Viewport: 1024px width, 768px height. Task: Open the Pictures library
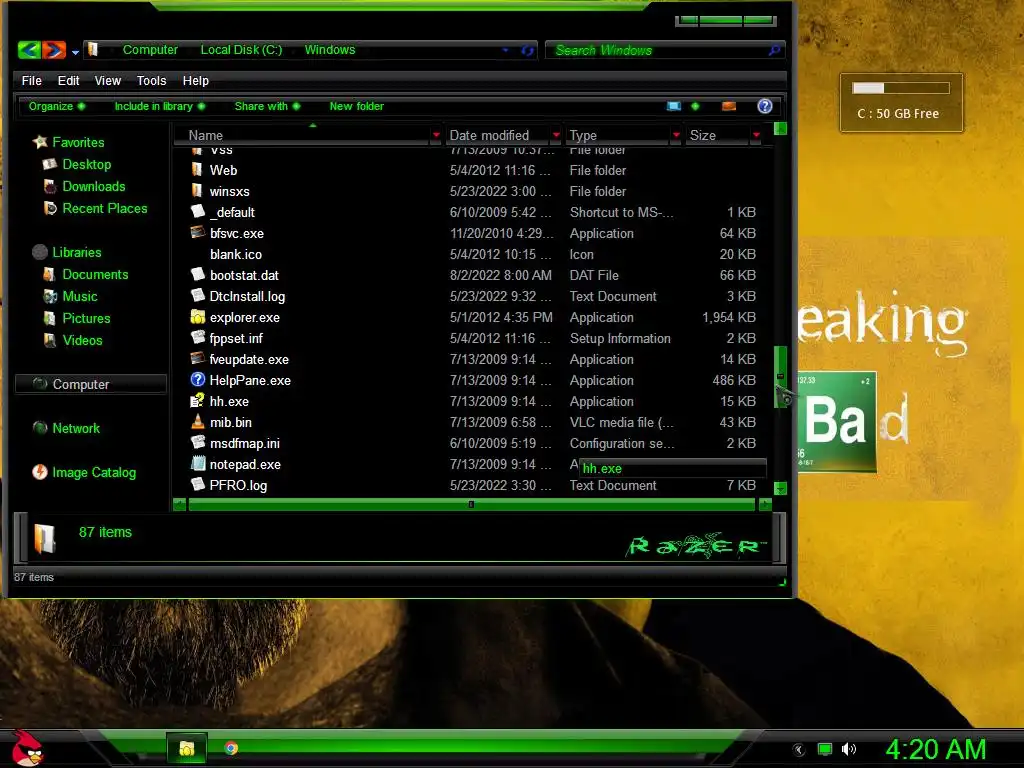[86, 318]
